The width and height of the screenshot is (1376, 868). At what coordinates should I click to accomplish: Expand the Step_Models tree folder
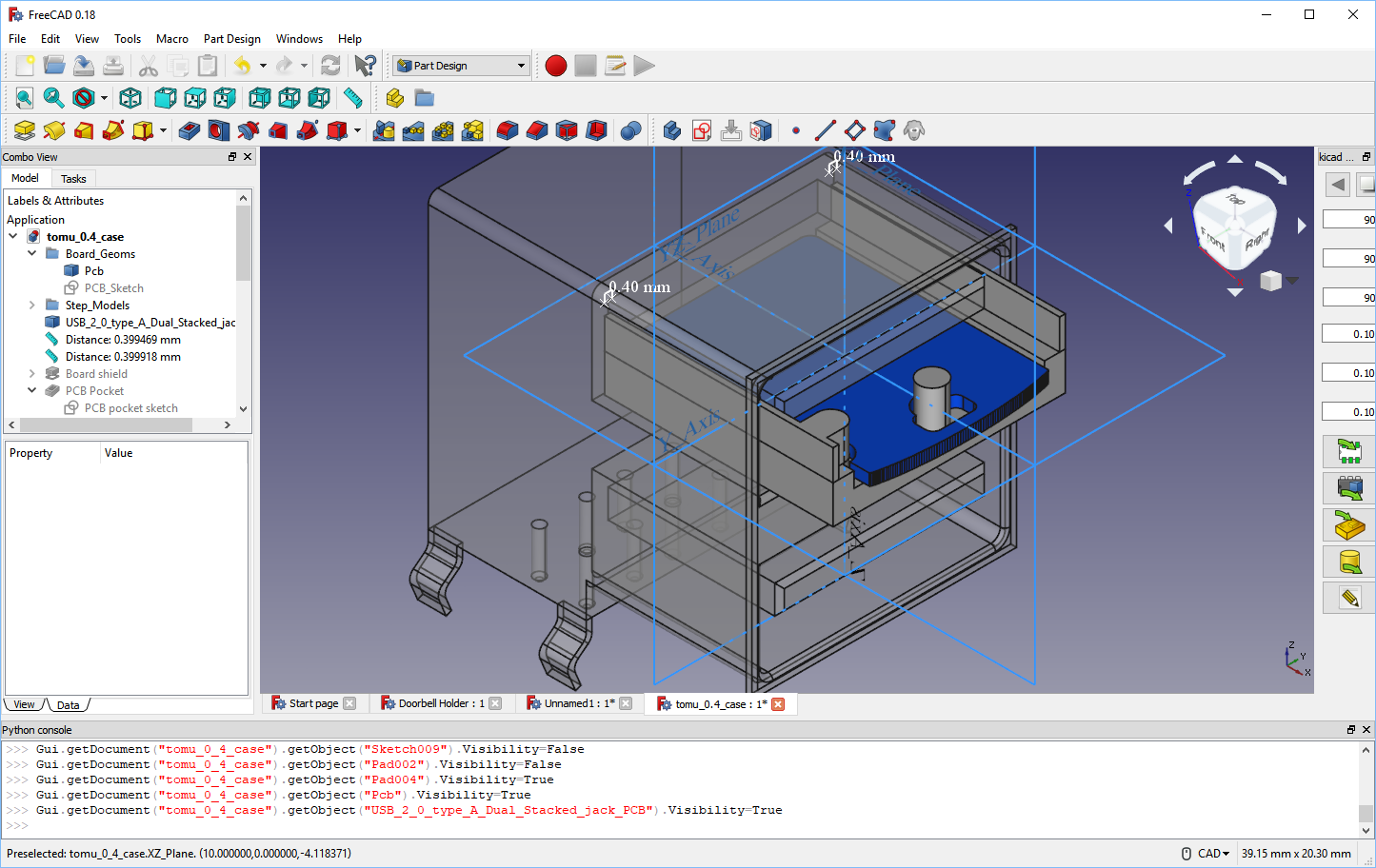point(32,306)
